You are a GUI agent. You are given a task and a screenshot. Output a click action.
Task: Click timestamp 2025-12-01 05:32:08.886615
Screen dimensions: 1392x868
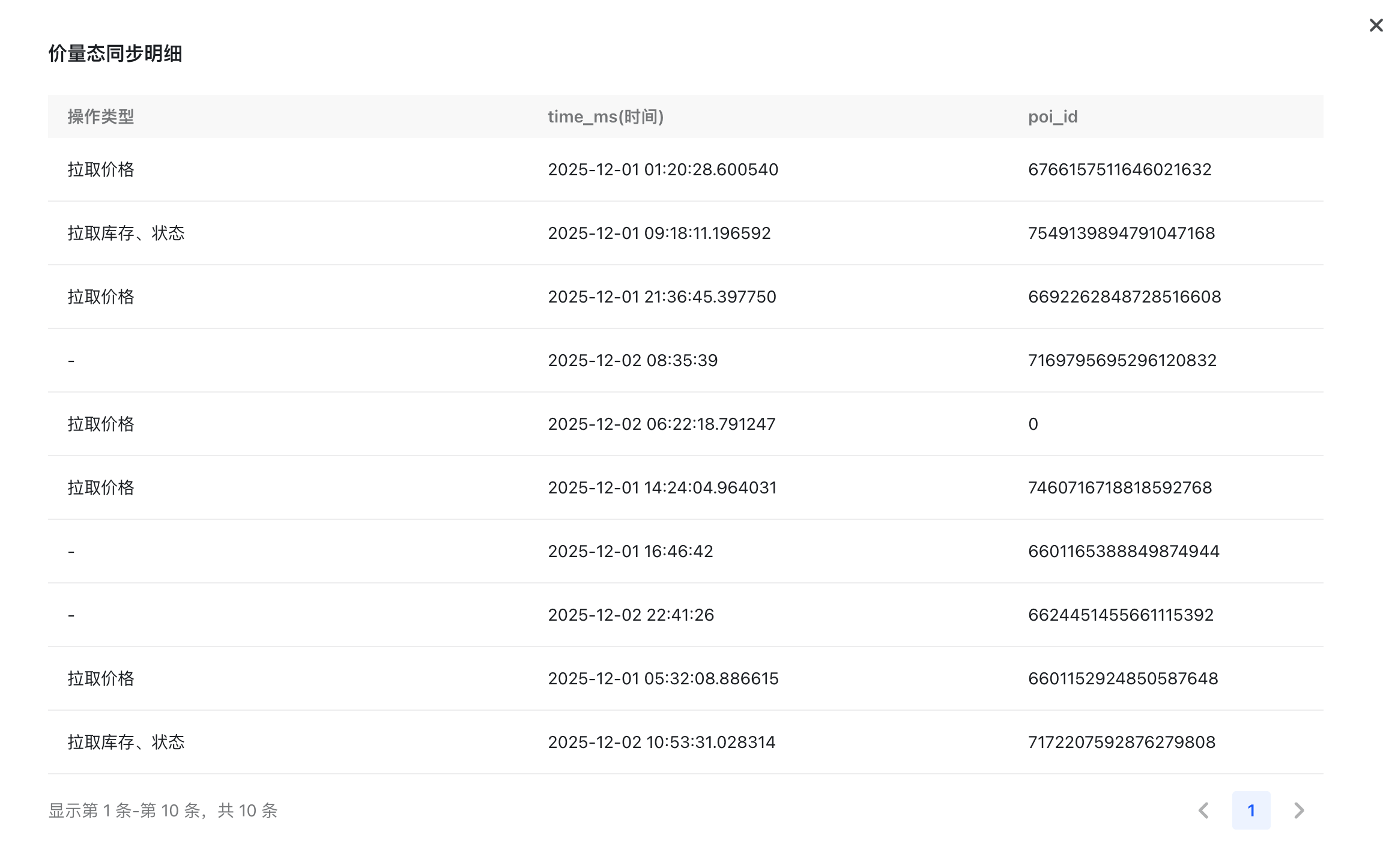[663, 678]
